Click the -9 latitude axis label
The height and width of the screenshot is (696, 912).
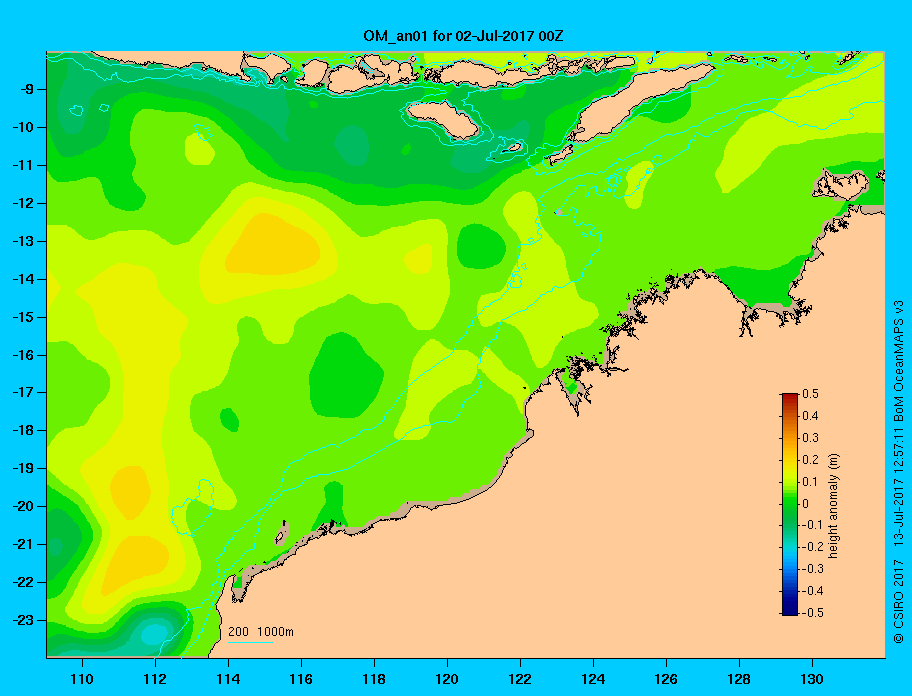click(x=26, y=89)
